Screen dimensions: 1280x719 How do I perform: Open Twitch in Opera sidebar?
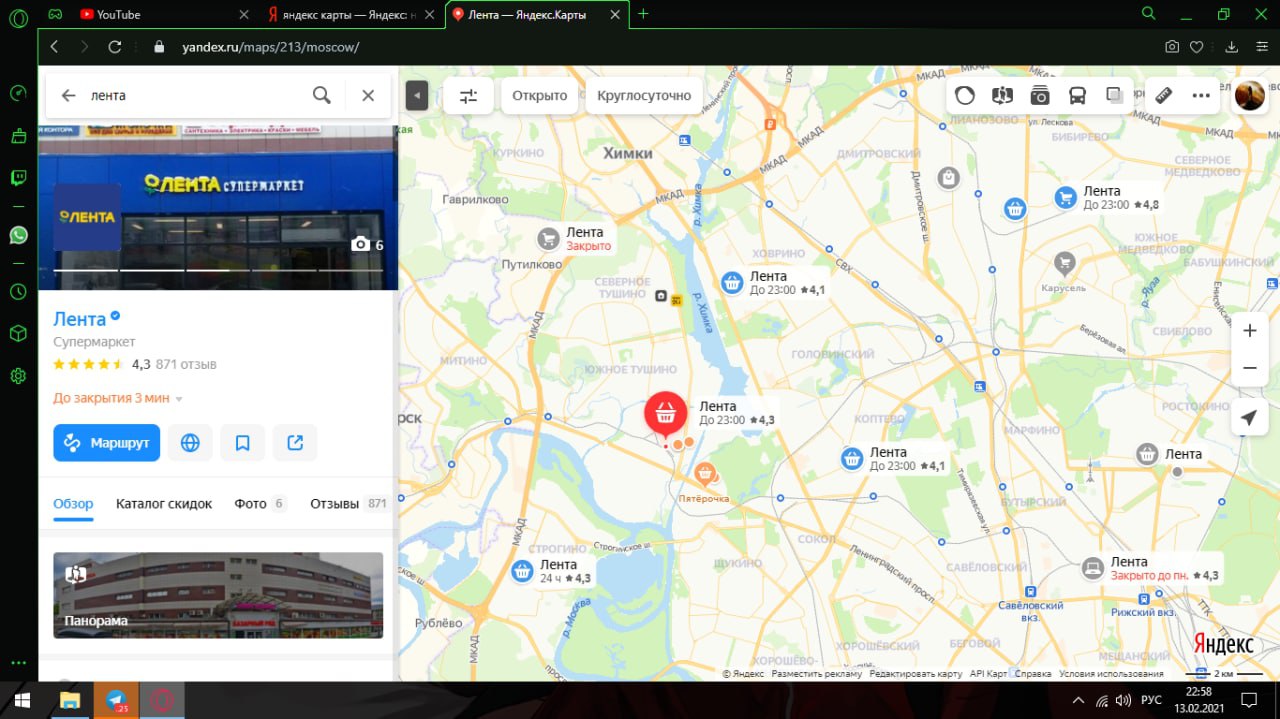[x=18, y=178]
